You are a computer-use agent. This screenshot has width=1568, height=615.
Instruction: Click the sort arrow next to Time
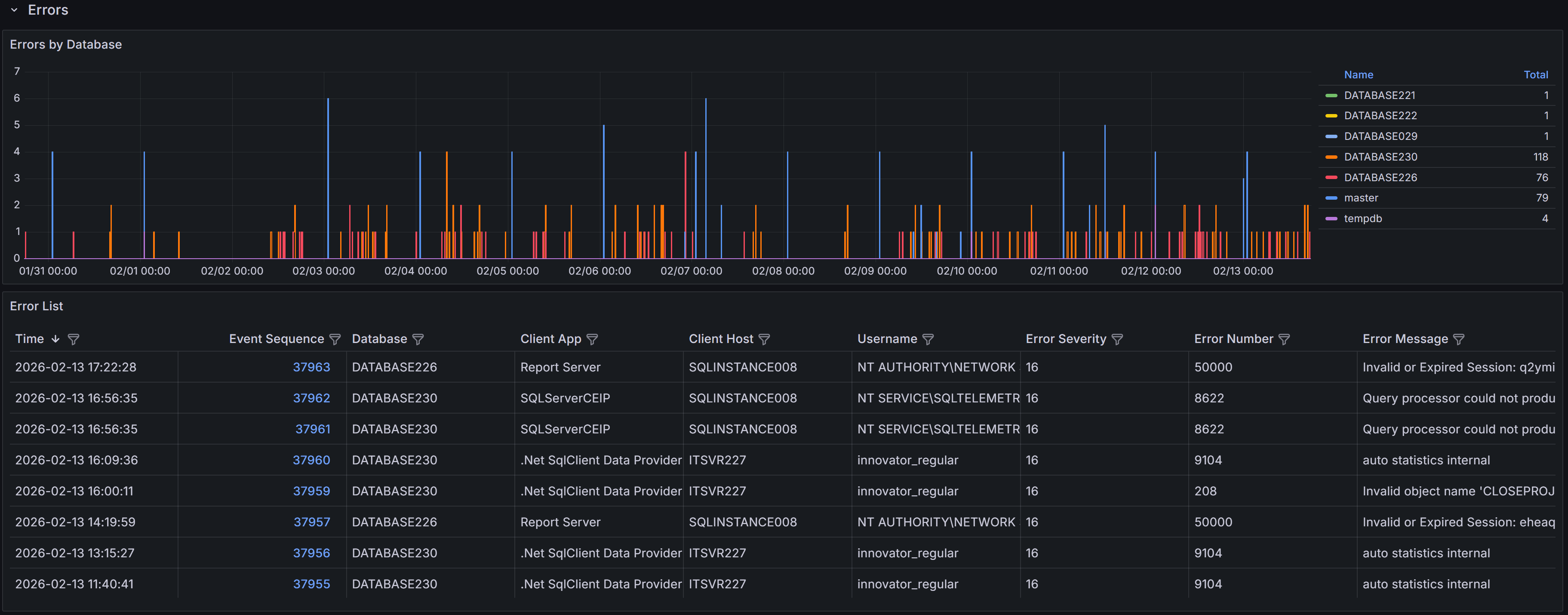[55, 339]
